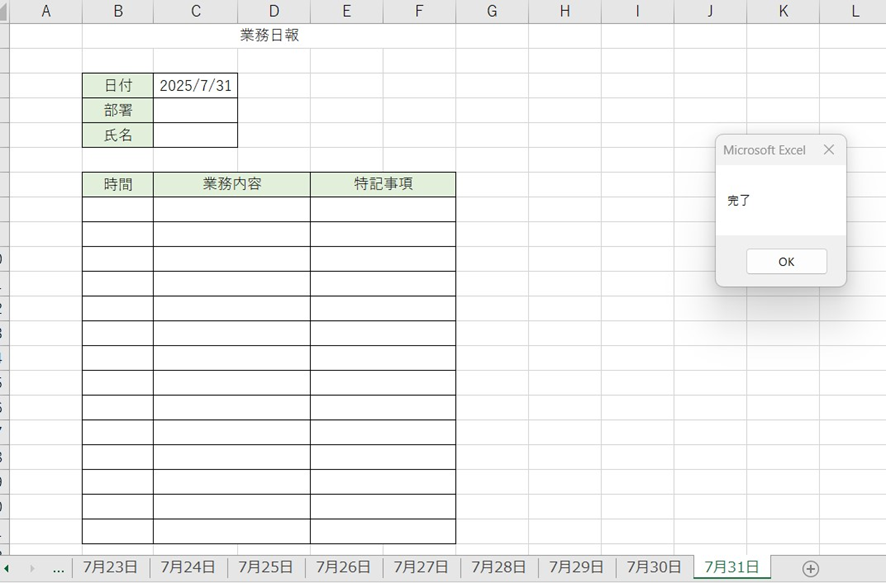This screenshot has width=886, height=583.
Task: Select the active 7月31日 sheet tab
Action: 731,567
